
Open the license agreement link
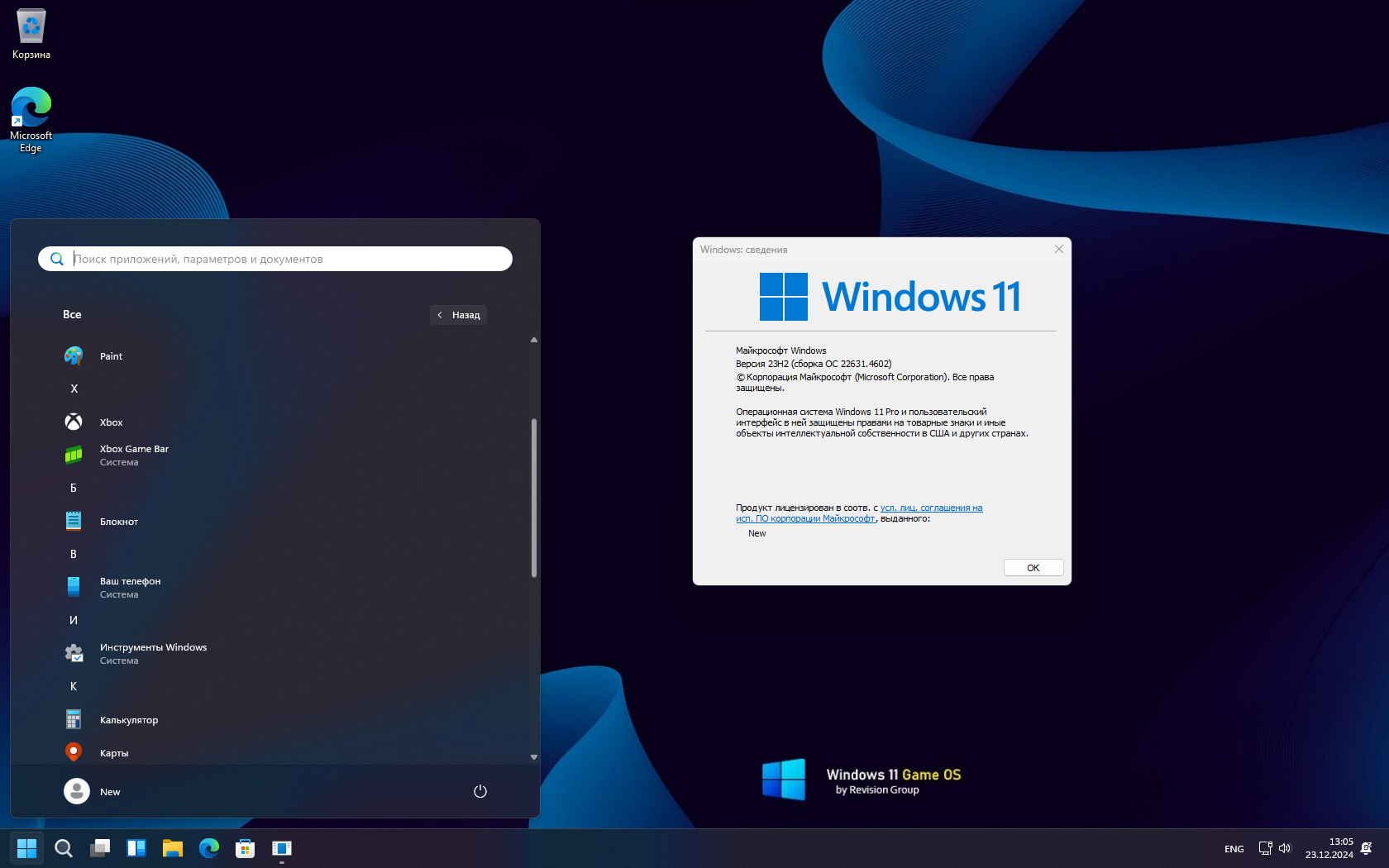[x=930, y=508]
